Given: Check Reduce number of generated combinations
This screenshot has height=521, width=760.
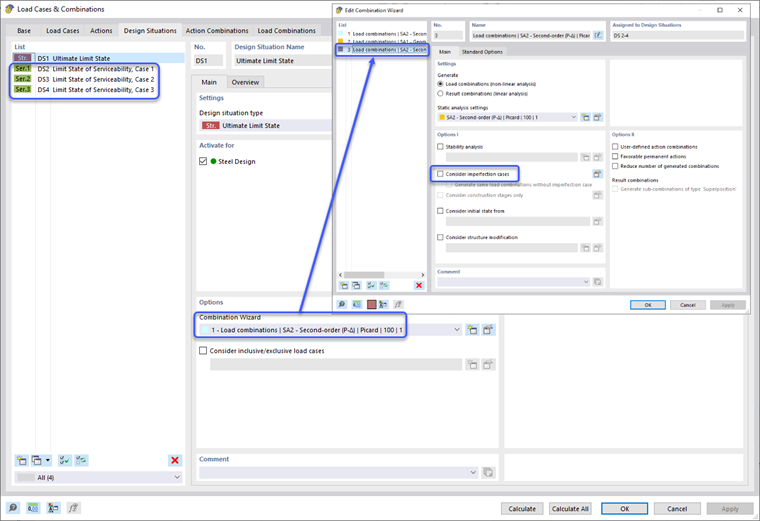Looking at the screenshot, I should [615, 166].
